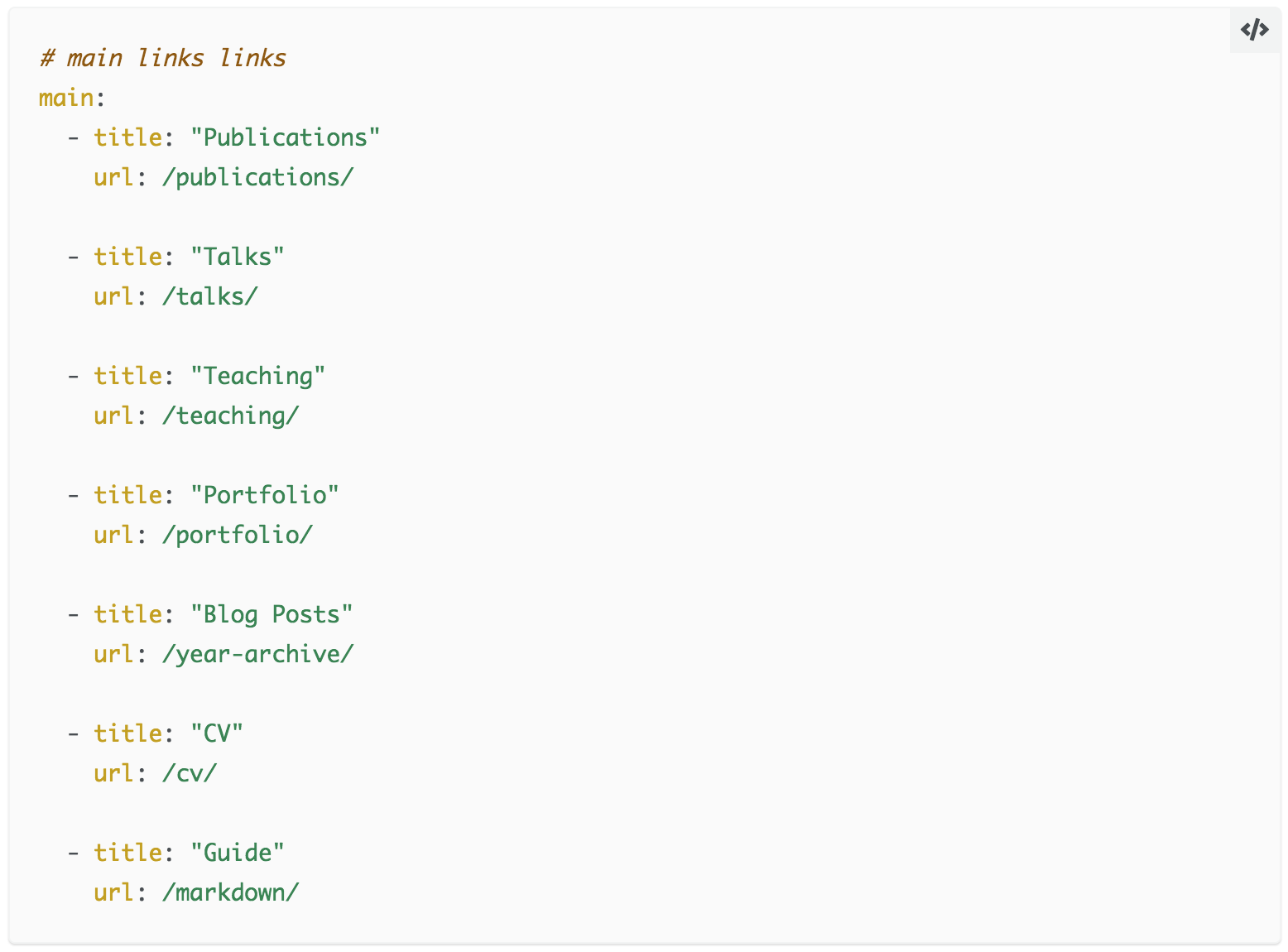Click the "Teaching" title string
Viewport: 1288px width, 952px height.
[x=257, y=376]
